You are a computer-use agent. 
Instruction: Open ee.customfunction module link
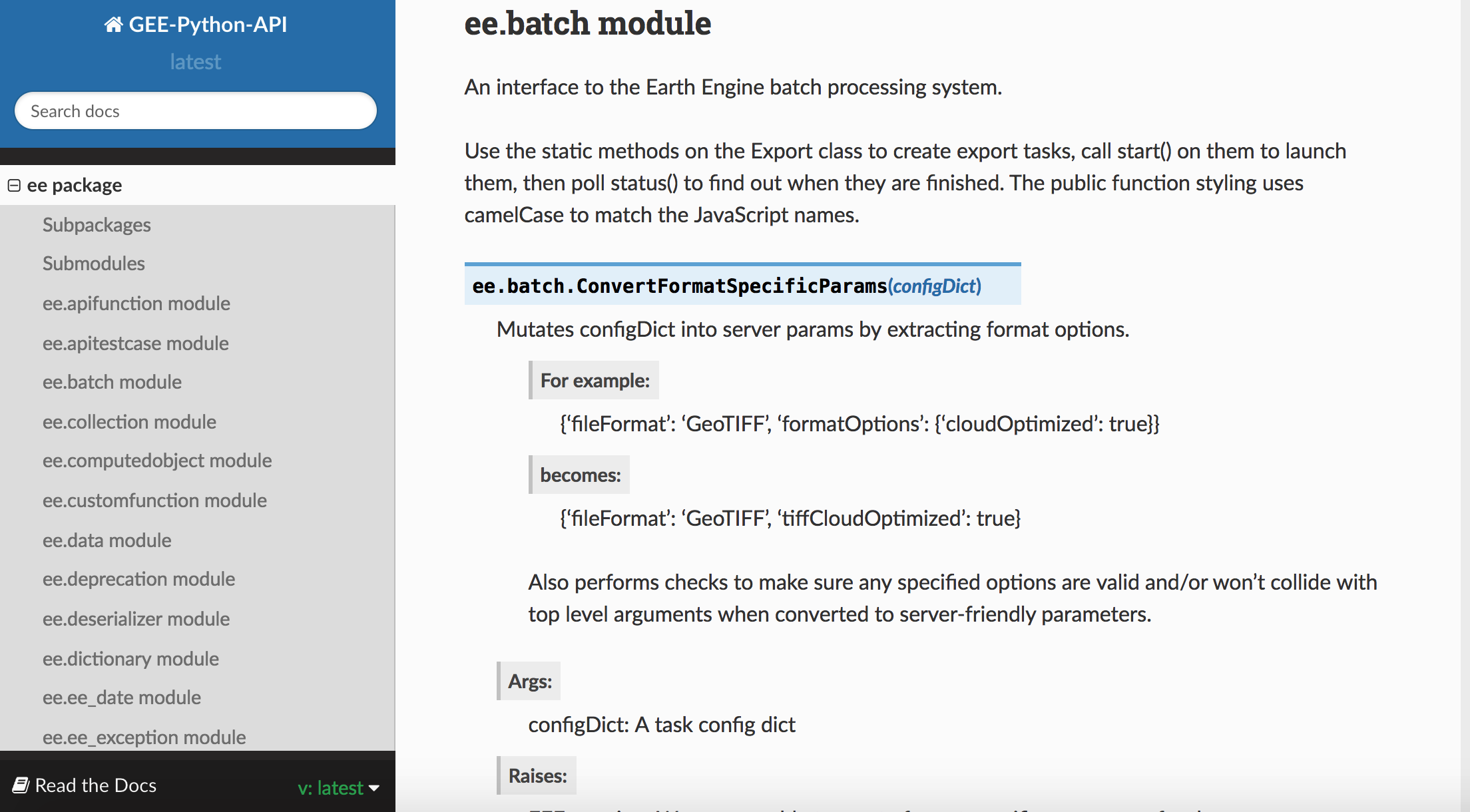[x=154, y=501]
